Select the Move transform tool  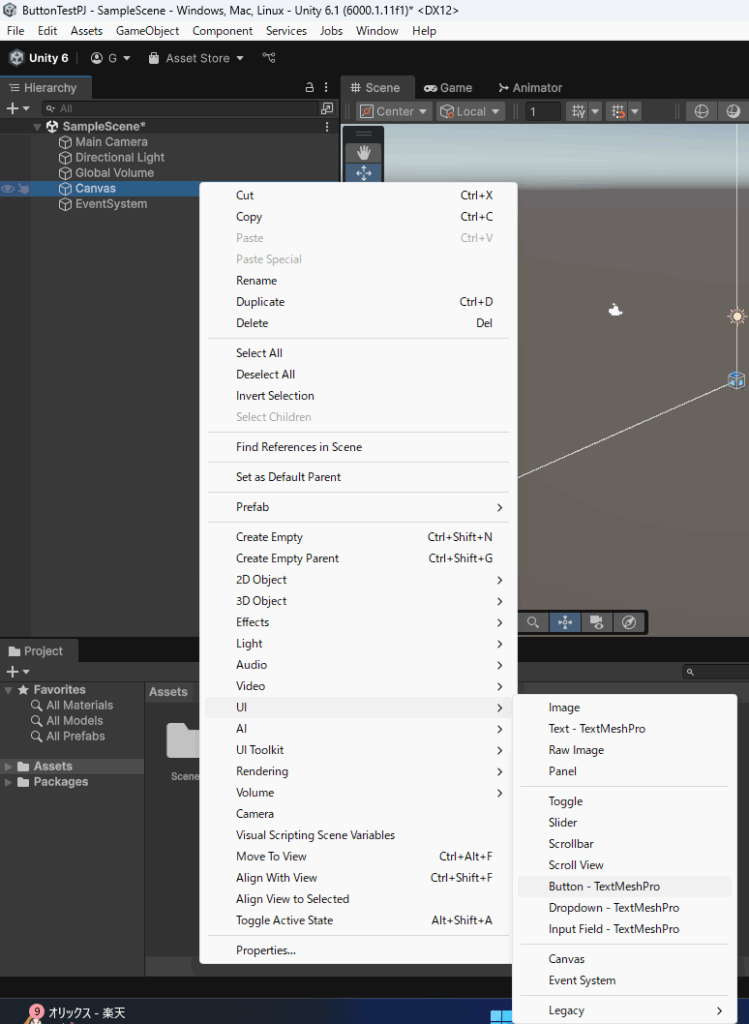tap(364, 173)
